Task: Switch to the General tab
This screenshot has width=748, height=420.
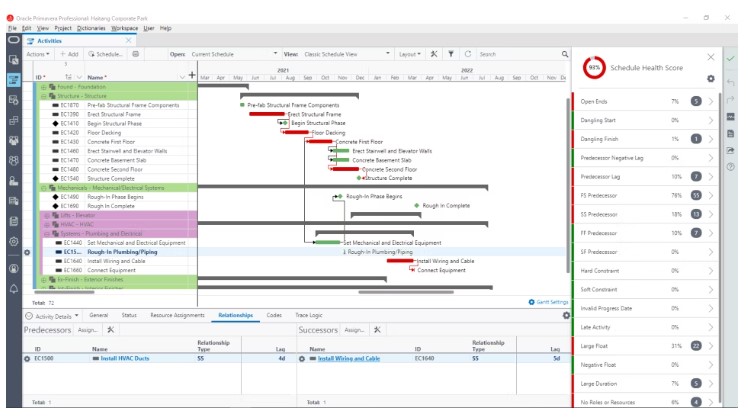Action: click(x=98, y=315)
